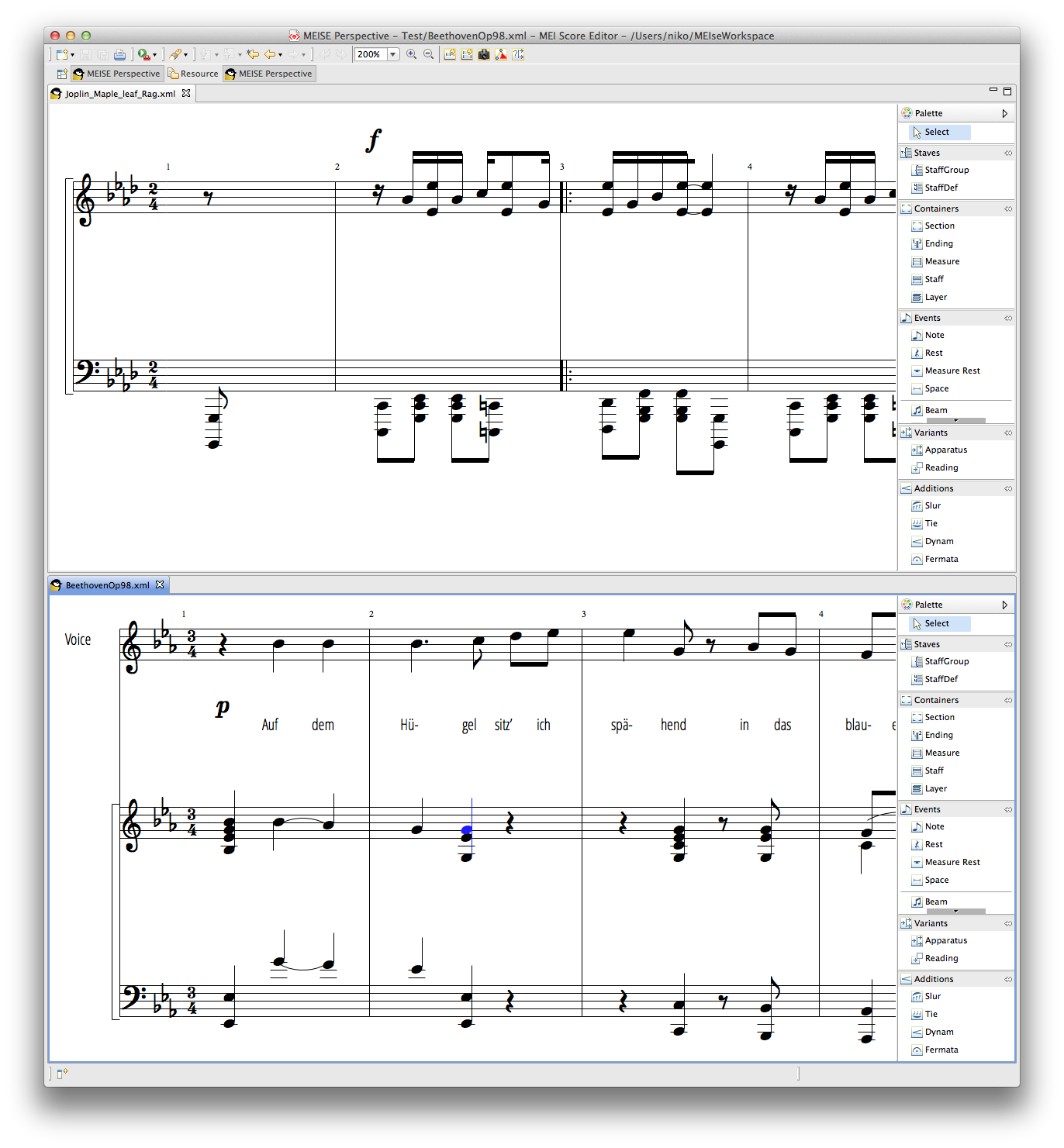The image size is (1064, 1148).
Task: Click the blue selected note in score
Action: (467, 830)
